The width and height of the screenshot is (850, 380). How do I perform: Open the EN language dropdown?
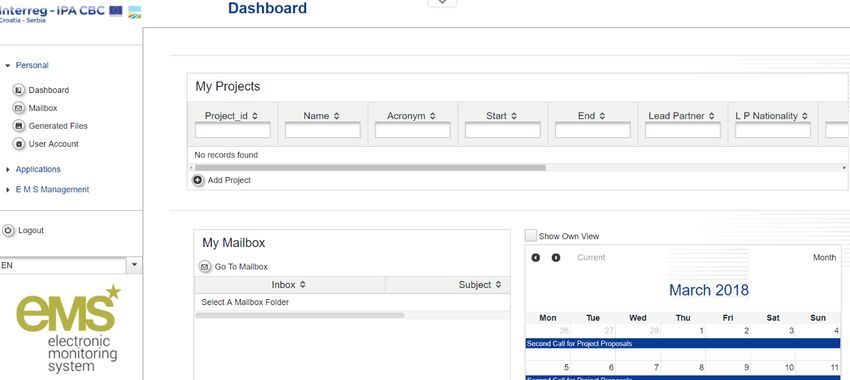(x=134, y=265)
